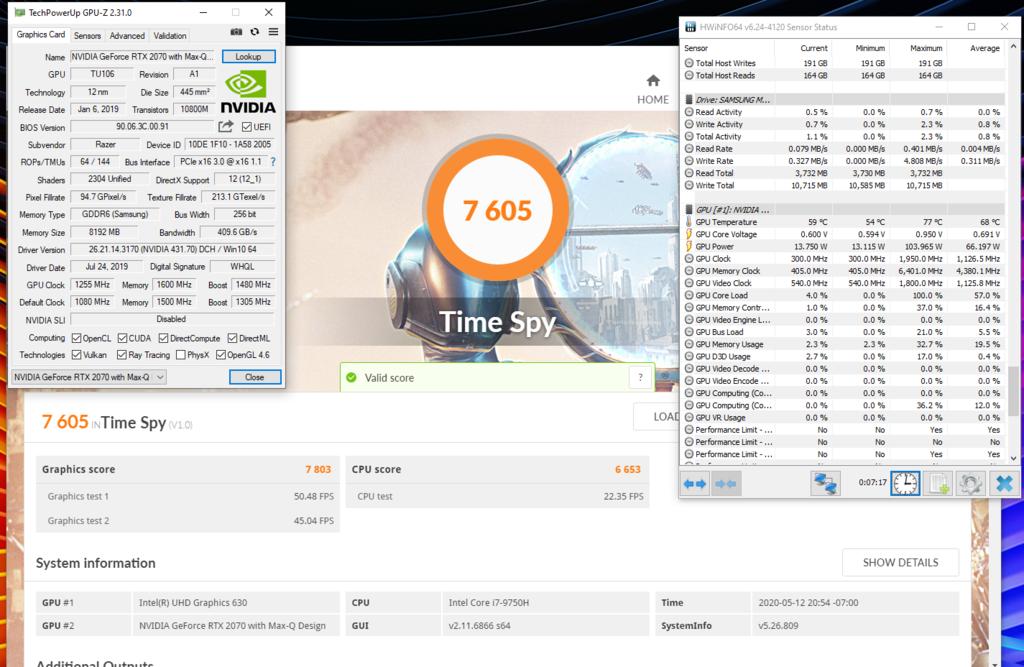This screenshot has height=667, width=1024.
Task: Toggle the UEFI checkbox
Action: tap(246, 127)
